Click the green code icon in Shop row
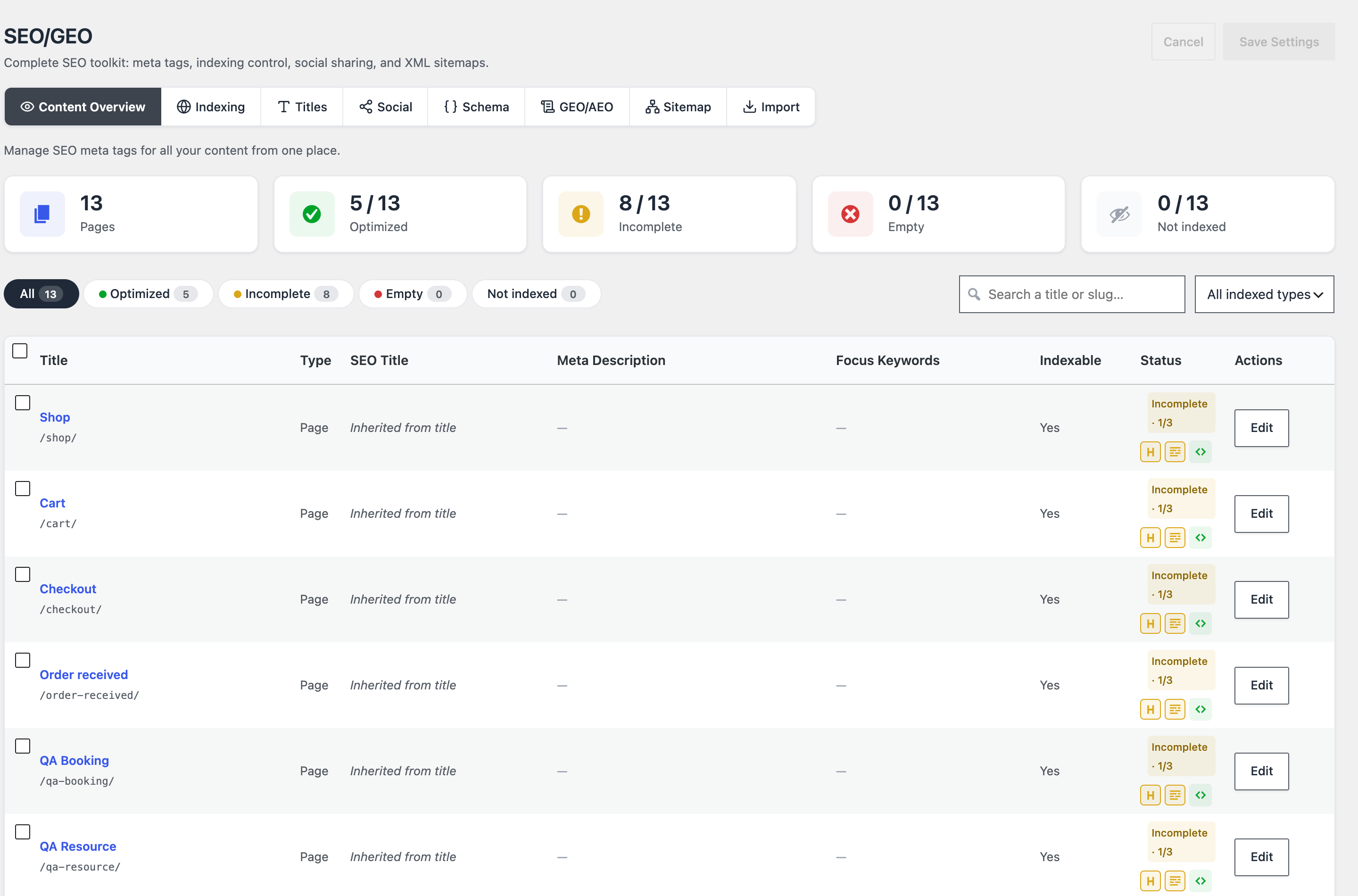This screenshot has height=896, width=1358. pos(1201,452)
